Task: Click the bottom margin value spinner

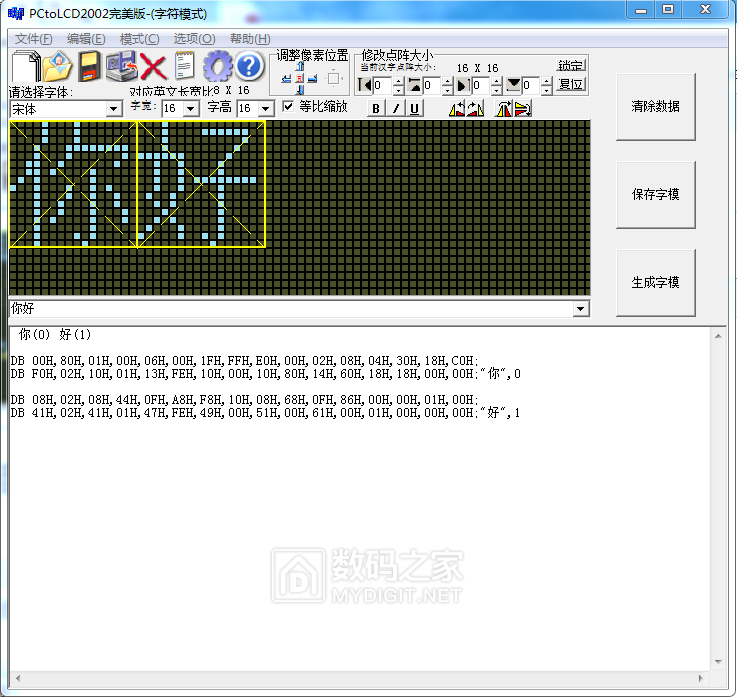Action: 546,86
